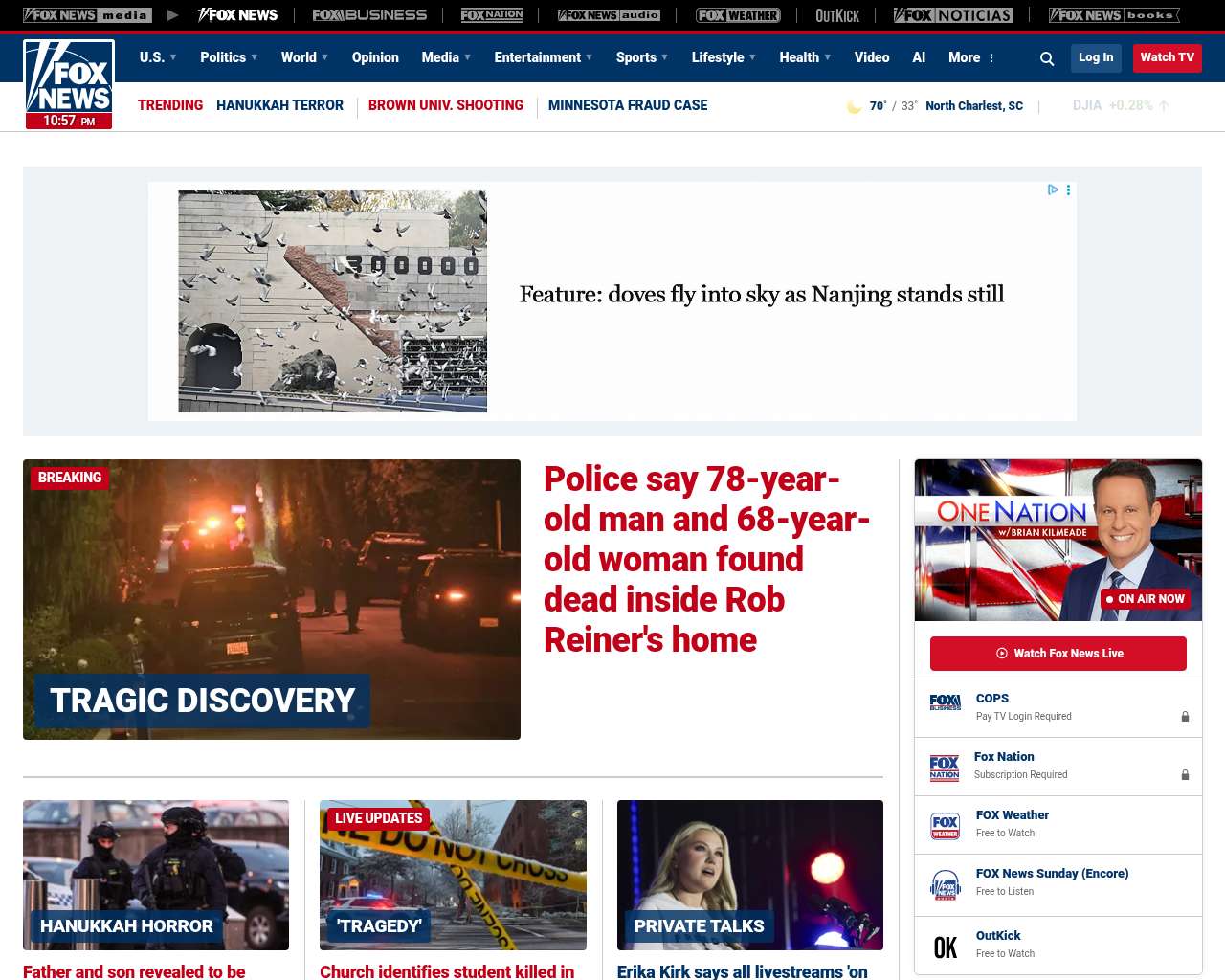The width and height of the screenshot is (1225, 980).
Task: Expand the U.S. dropdown menu
Action: pyautogui.click(x=158, y=57)
